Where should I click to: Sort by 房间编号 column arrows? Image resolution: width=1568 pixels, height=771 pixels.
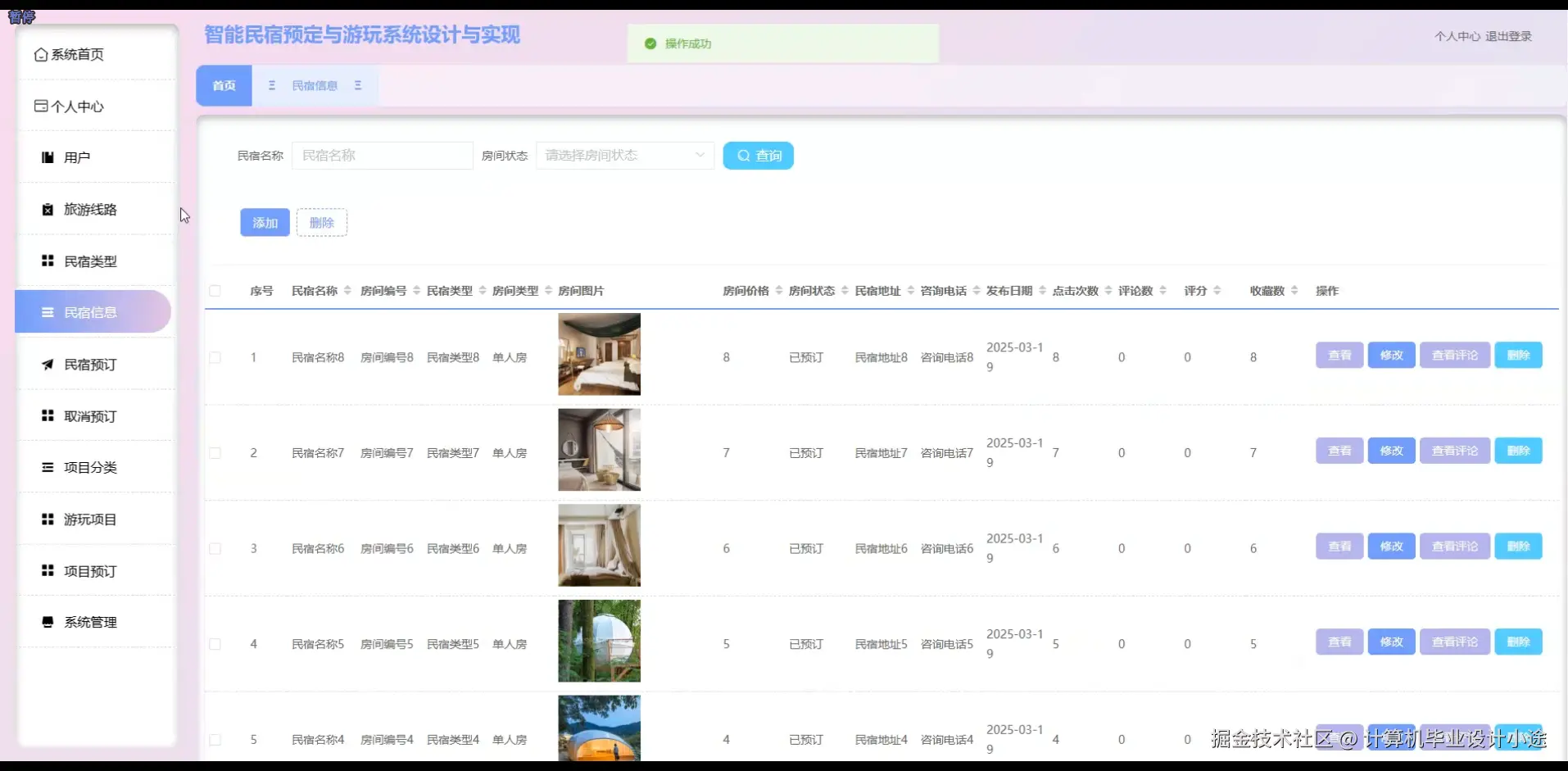click(x=416, y=291)
